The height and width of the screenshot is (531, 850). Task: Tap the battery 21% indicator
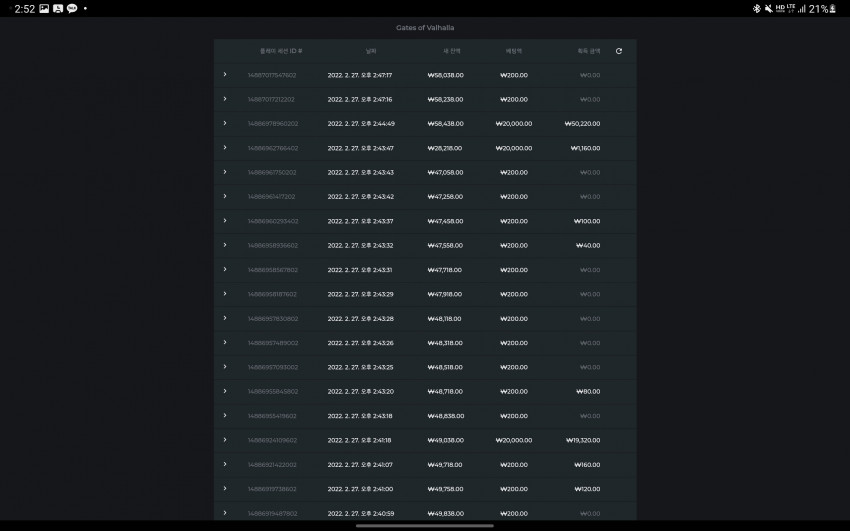coord(822,9)
